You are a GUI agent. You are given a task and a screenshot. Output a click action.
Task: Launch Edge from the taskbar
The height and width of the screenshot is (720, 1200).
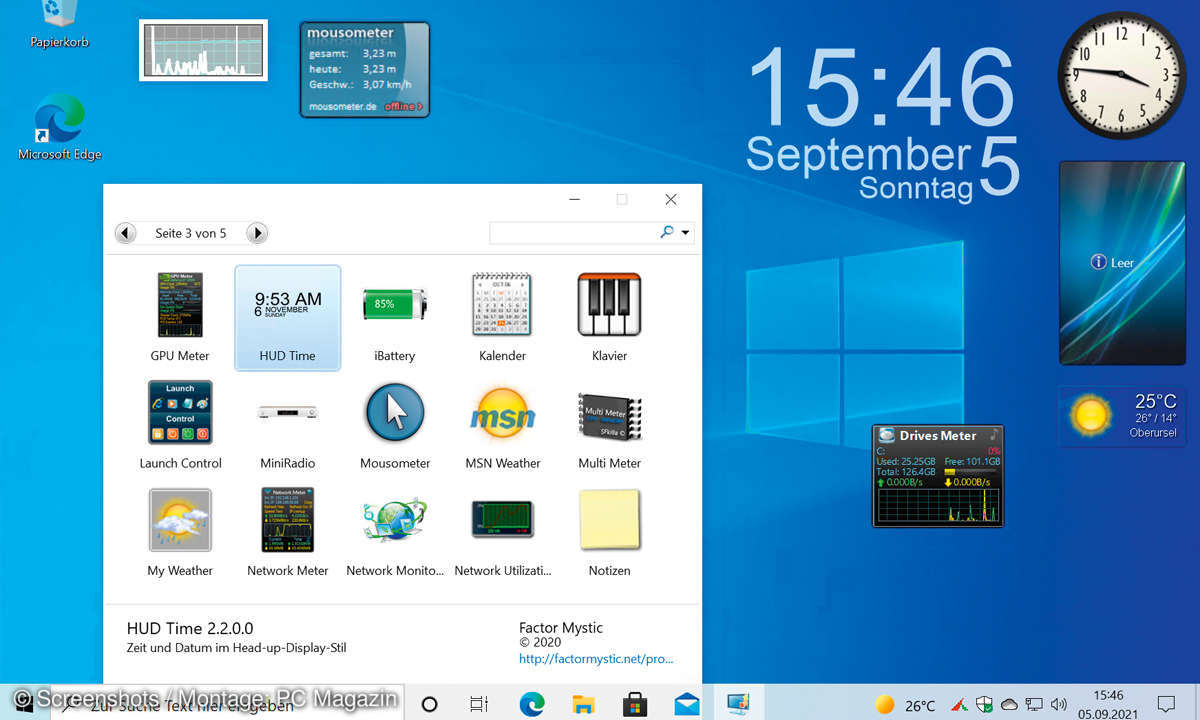click(532, 704)
